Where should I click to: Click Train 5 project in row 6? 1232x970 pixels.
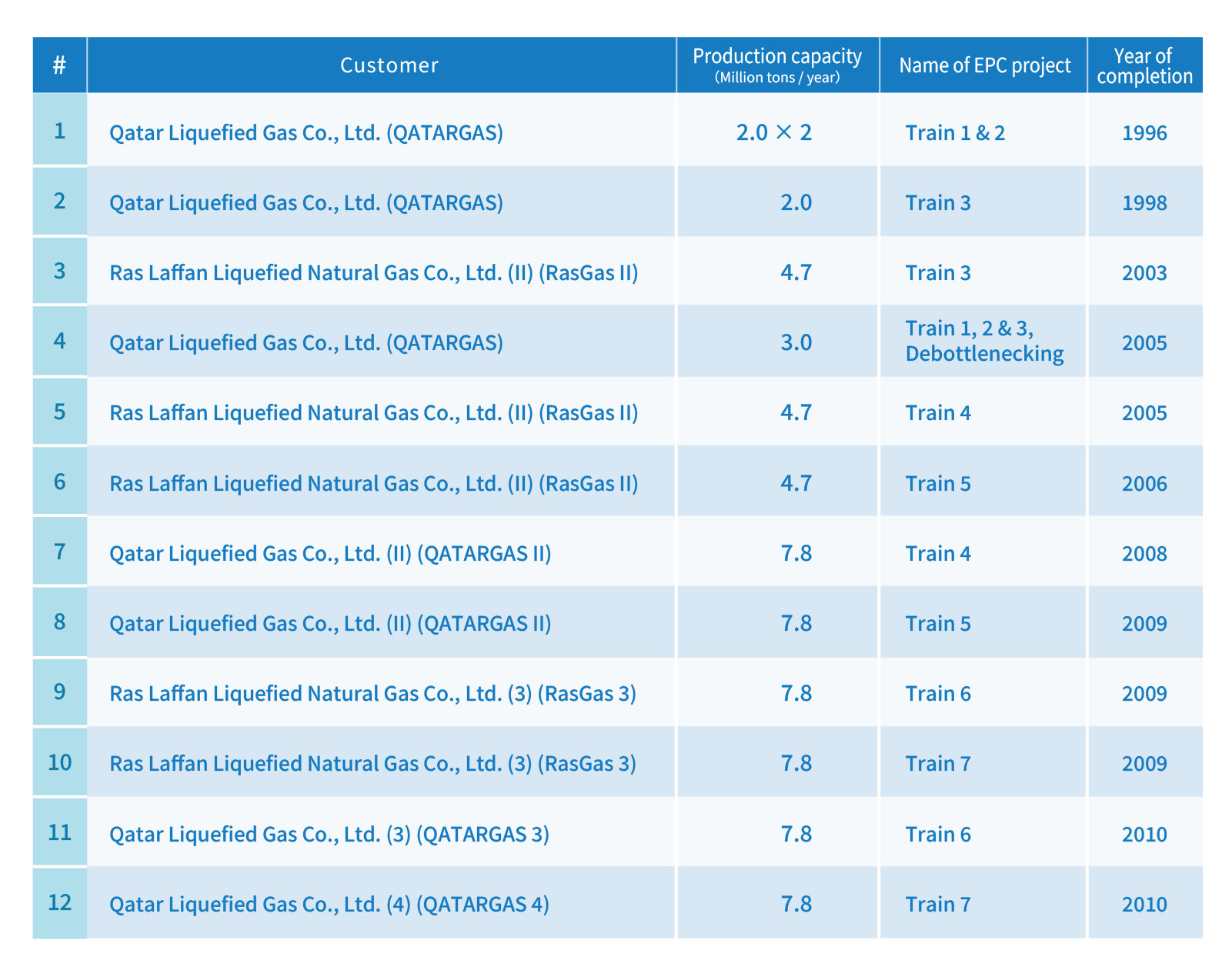[938, 483]
